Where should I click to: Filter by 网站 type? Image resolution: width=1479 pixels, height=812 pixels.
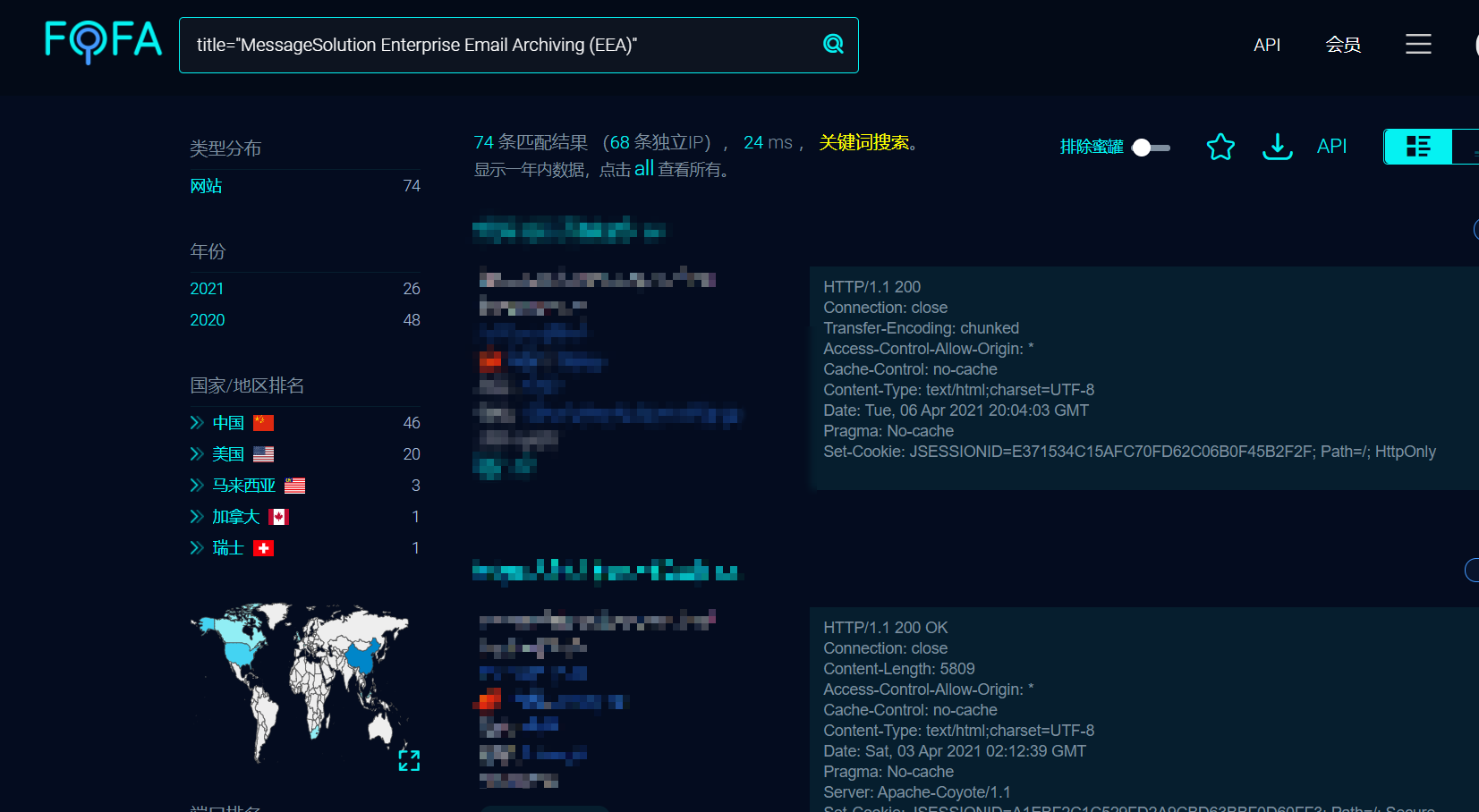pos(206,186)
